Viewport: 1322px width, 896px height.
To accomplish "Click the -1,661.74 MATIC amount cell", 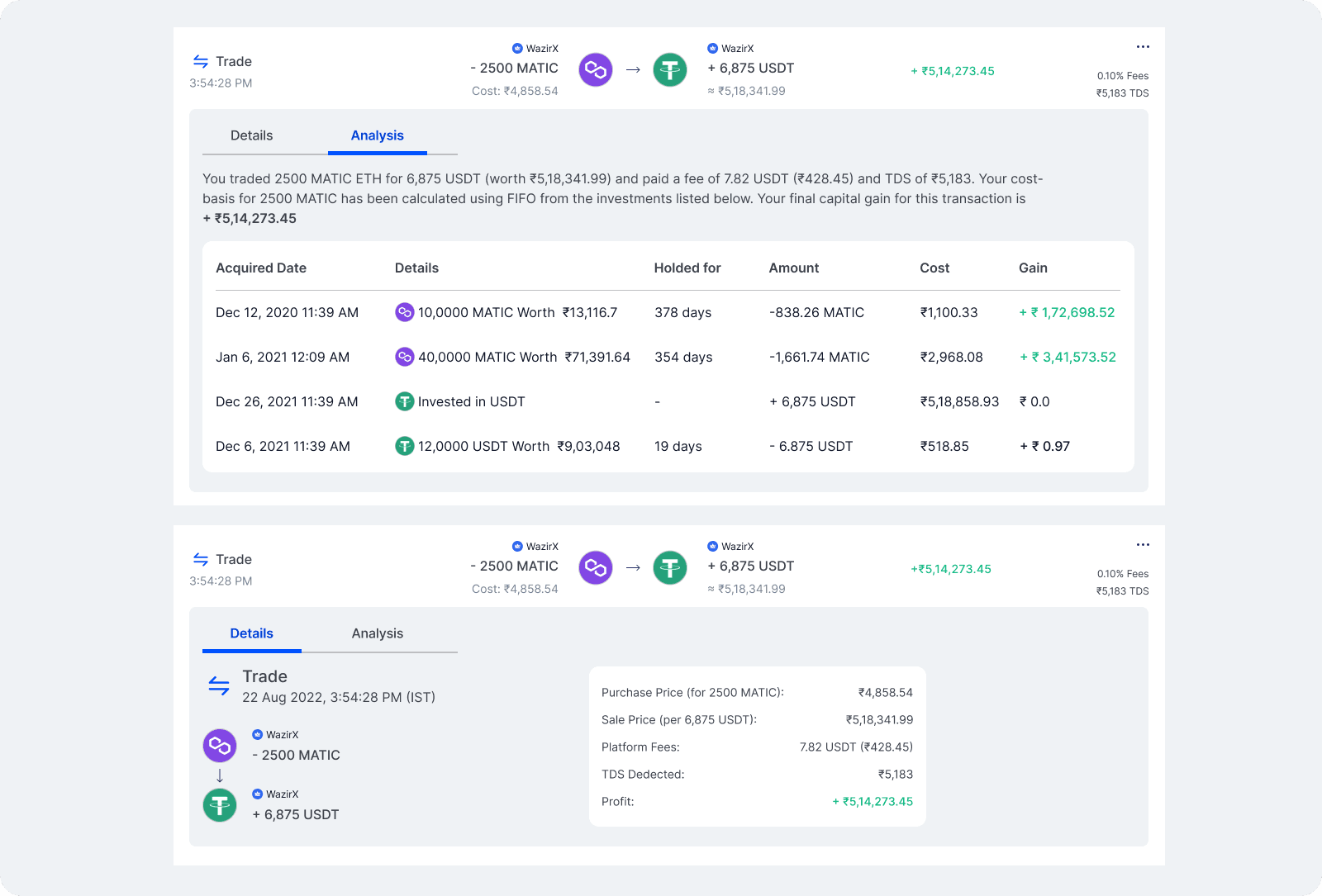I will (819, 357).
